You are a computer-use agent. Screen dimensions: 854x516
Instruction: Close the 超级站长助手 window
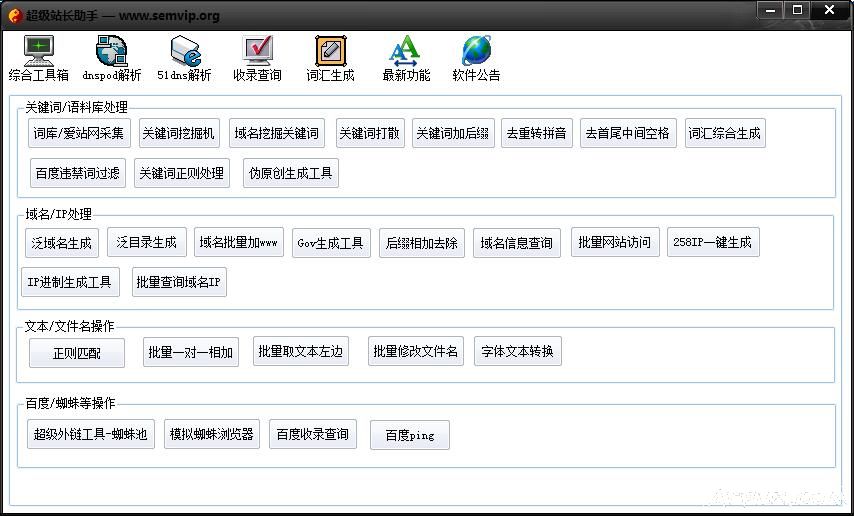(x=830, y=10)
